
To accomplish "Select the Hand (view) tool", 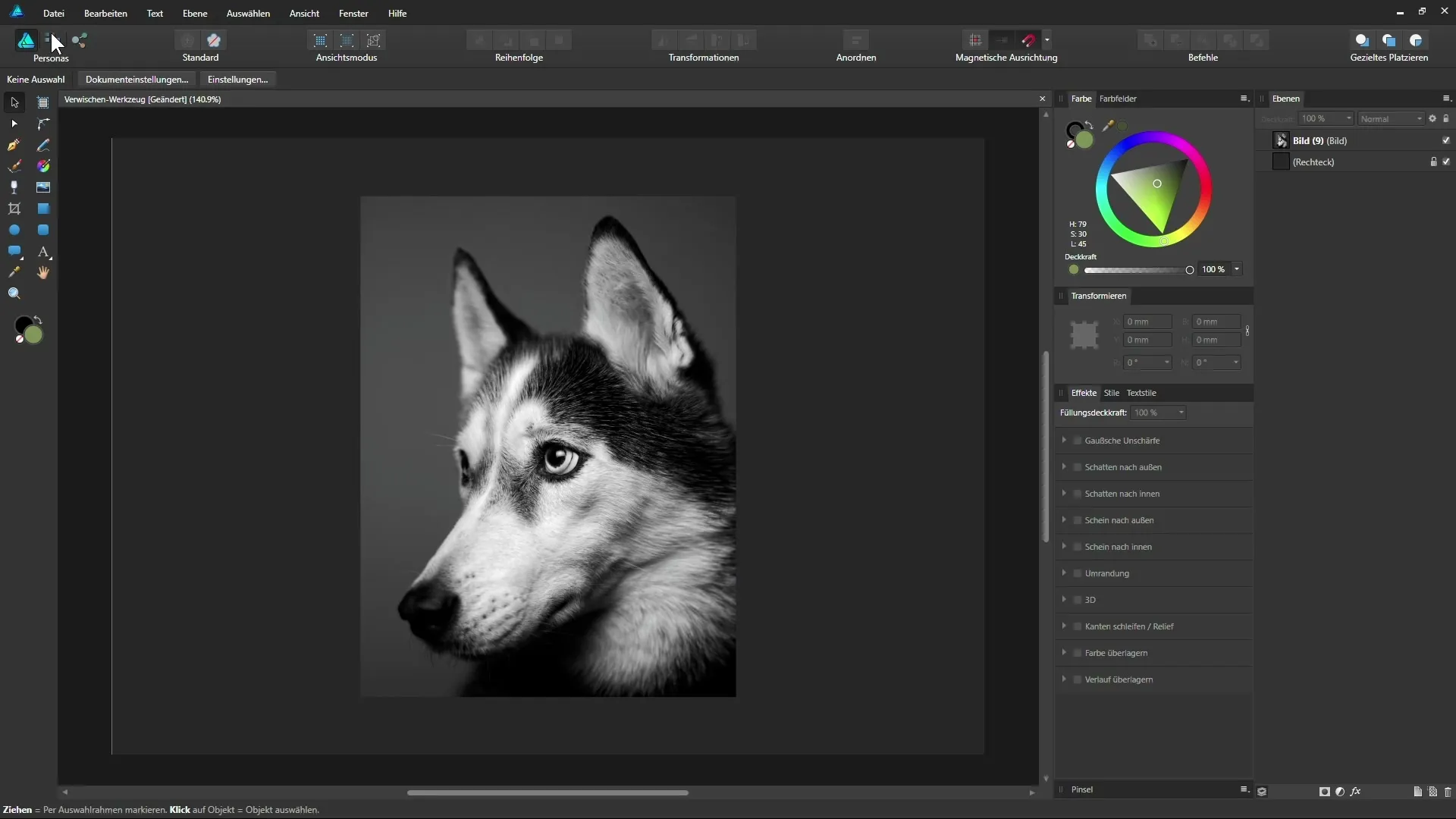I will coord(43,272).
